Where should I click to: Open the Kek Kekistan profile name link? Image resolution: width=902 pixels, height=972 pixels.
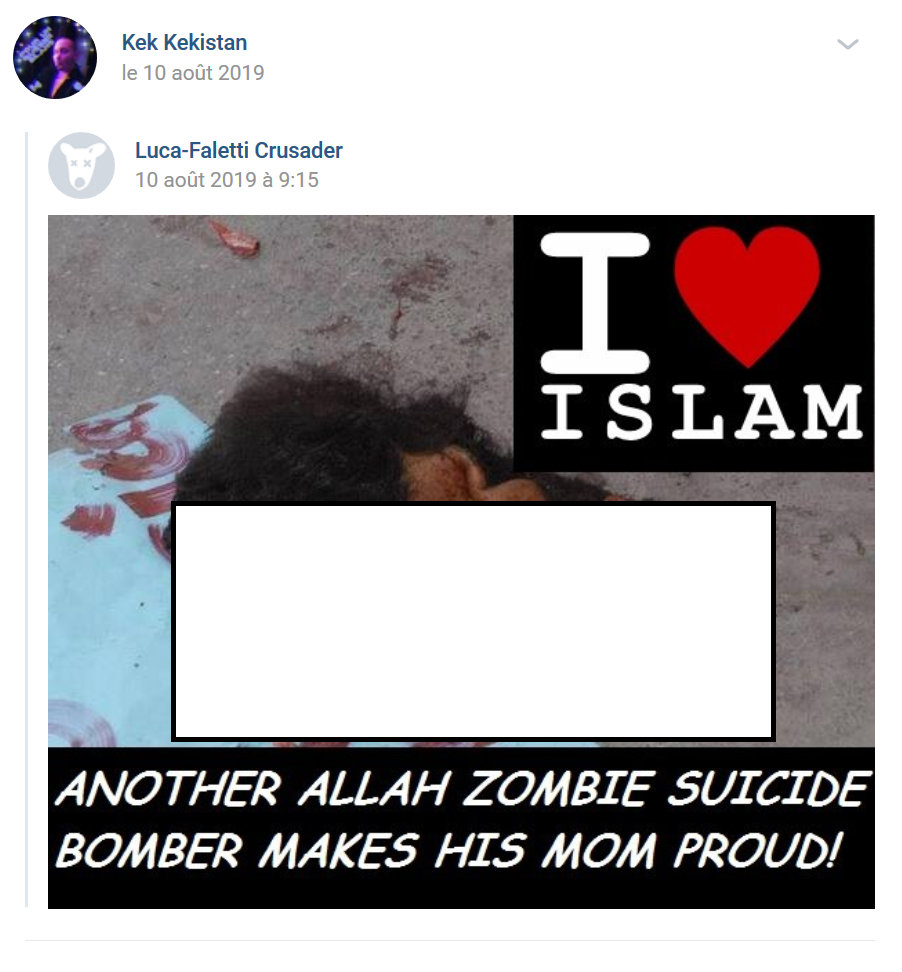[184, 43]
